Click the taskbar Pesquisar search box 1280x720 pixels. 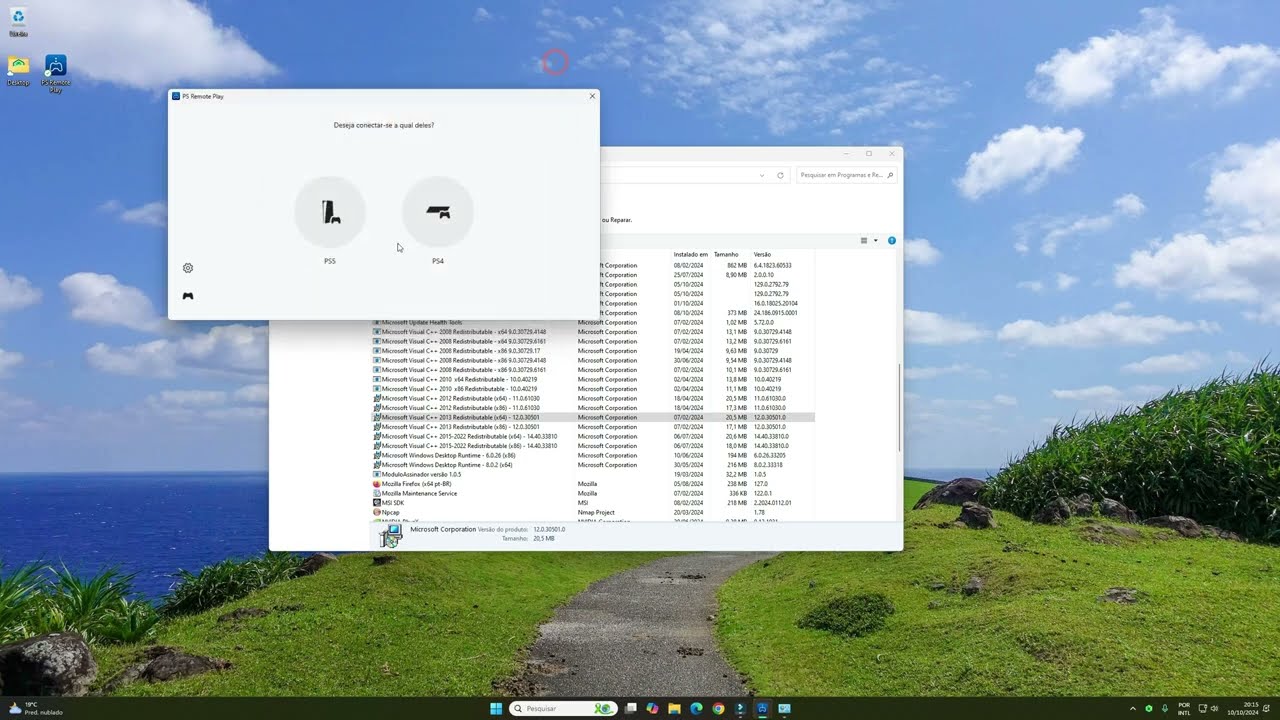coord(561,708)
